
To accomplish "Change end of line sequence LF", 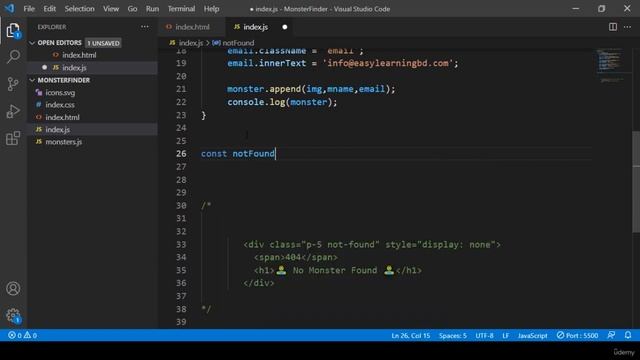I will (x=505, y=336).
